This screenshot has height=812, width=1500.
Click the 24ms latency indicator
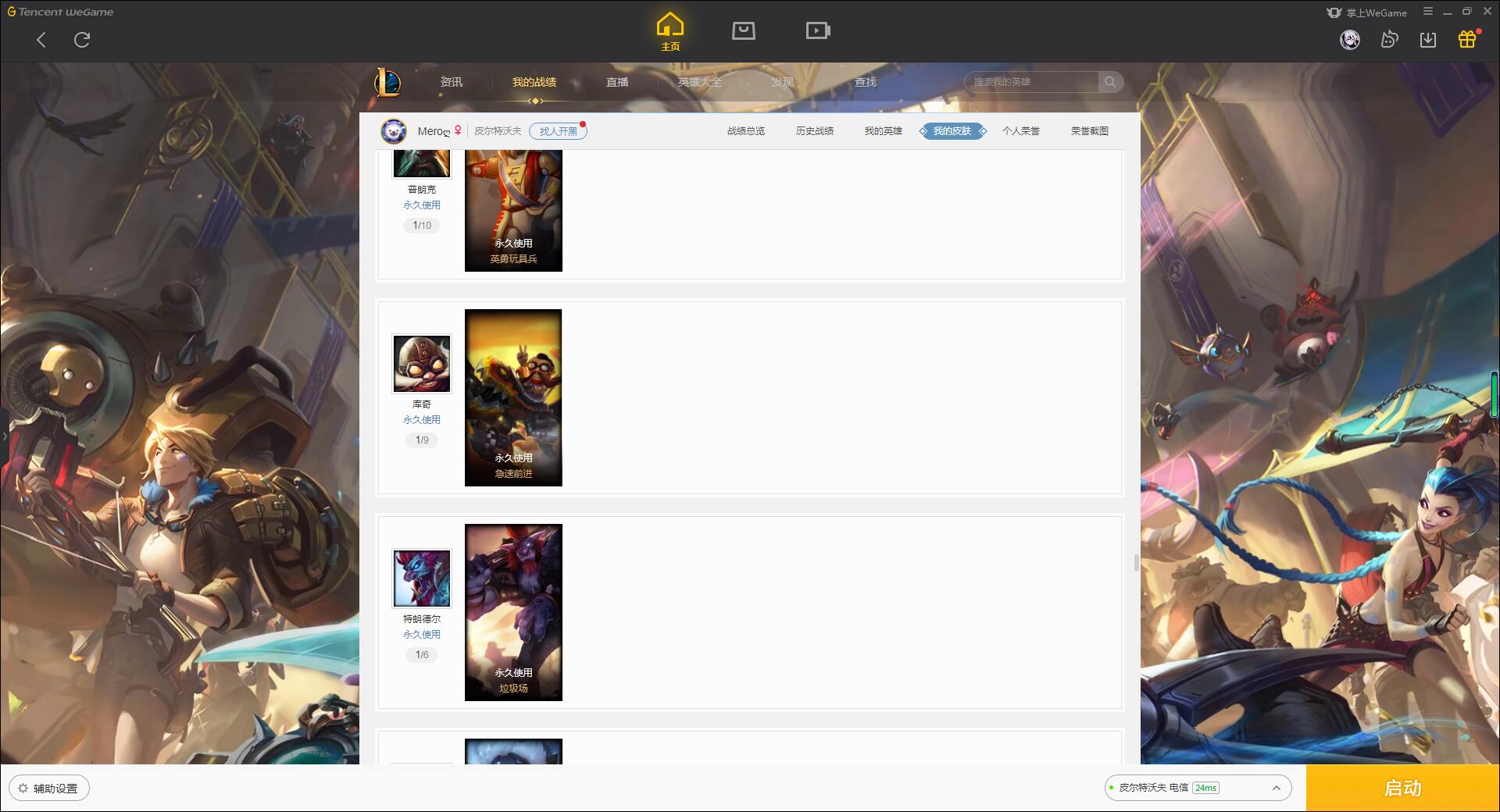1205,788
